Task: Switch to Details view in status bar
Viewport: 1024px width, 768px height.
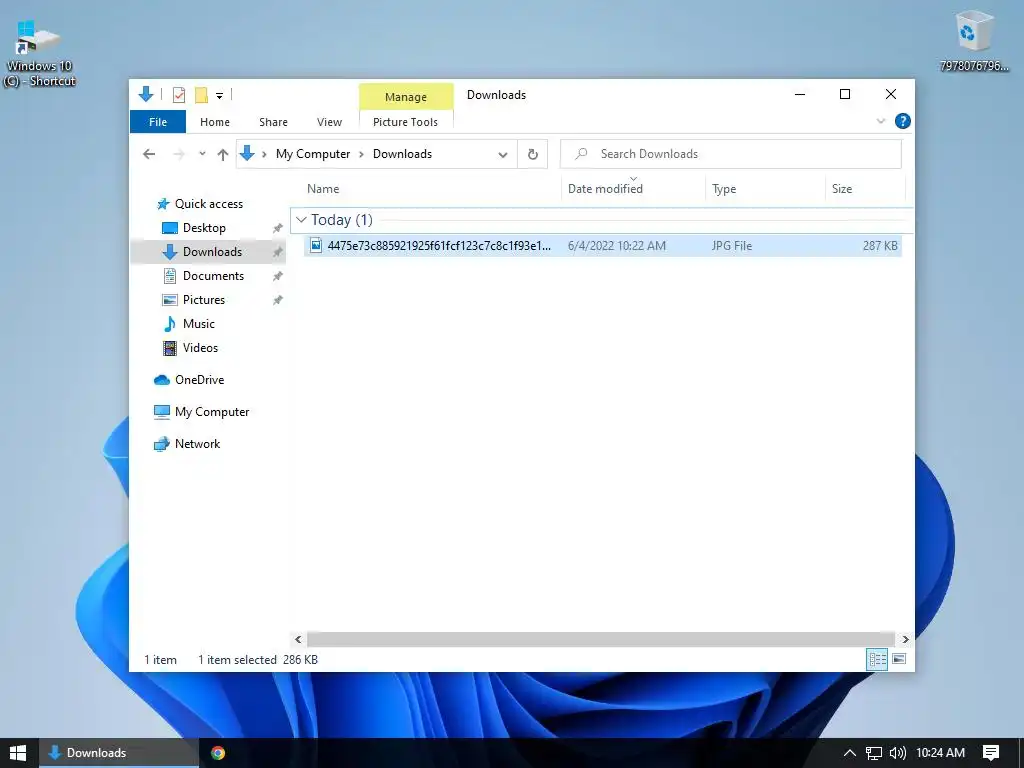Action: 876,660
